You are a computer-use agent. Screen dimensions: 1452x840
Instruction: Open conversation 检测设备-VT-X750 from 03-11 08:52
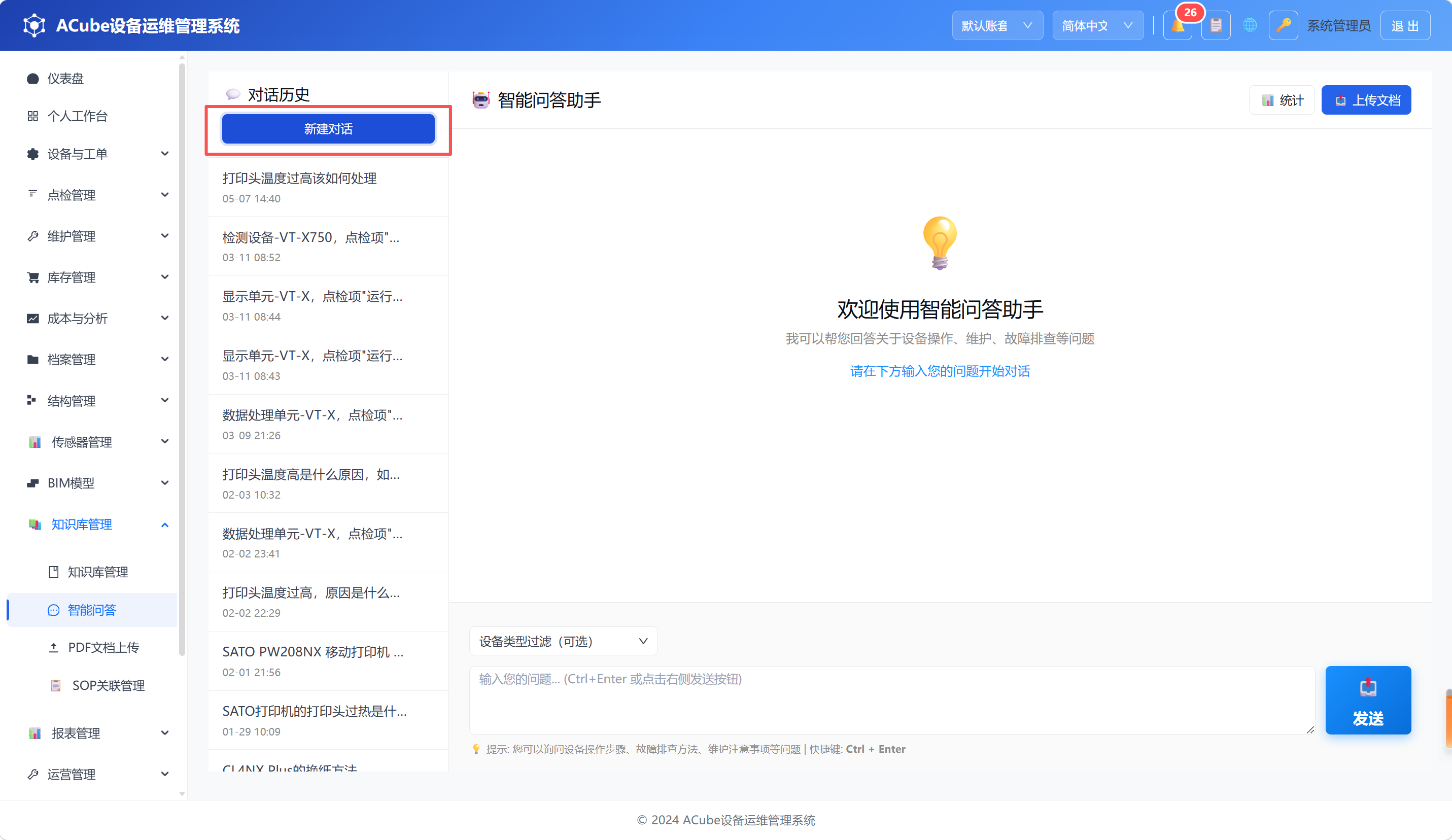coord(328,247)
